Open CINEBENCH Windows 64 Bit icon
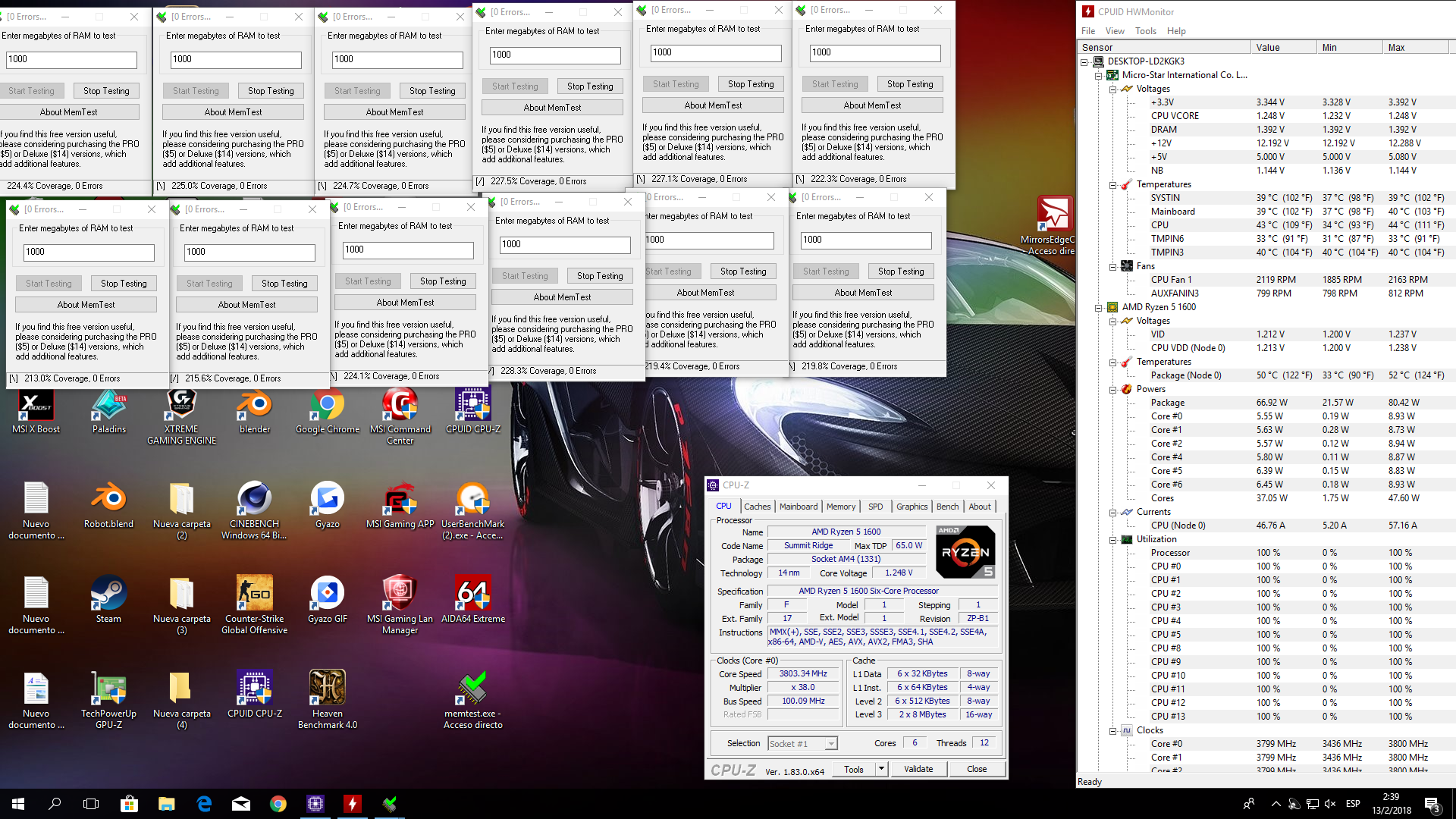 [x=255, y=511]
